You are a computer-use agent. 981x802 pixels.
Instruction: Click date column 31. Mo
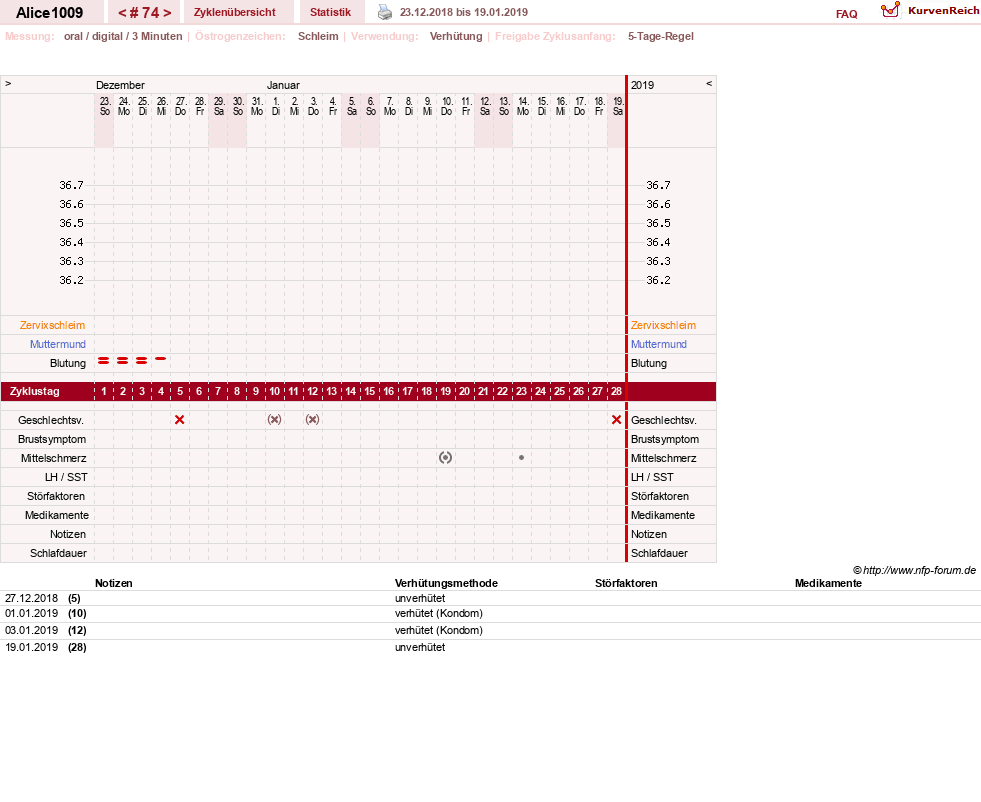[x=257, y=106]
